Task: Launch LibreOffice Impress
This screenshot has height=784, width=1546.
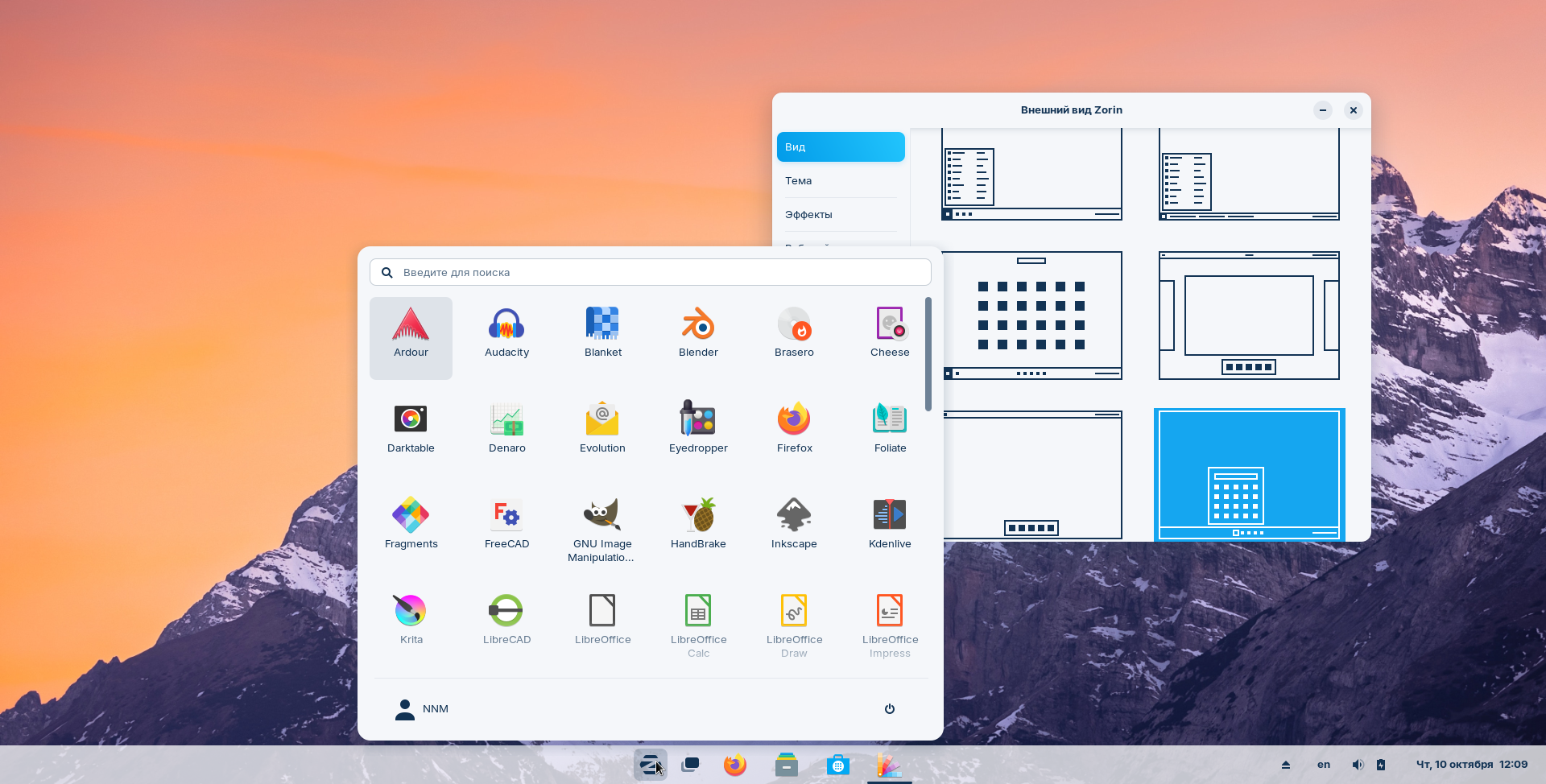Action: click(x=890, y=625)
